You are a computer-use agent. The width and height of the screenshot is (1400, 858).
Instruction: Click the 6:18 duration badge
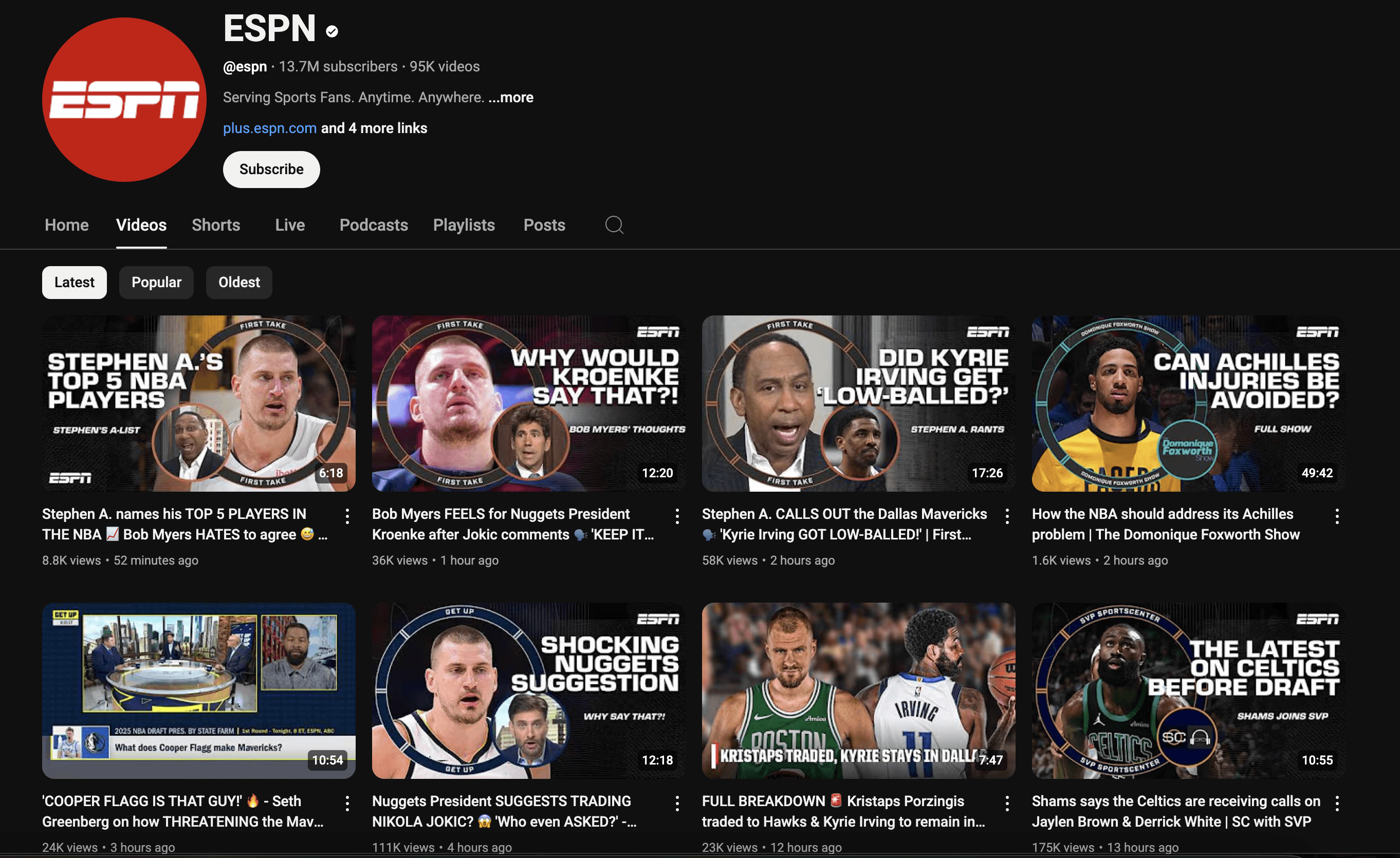pyautogui.click(x=331, y=473)
